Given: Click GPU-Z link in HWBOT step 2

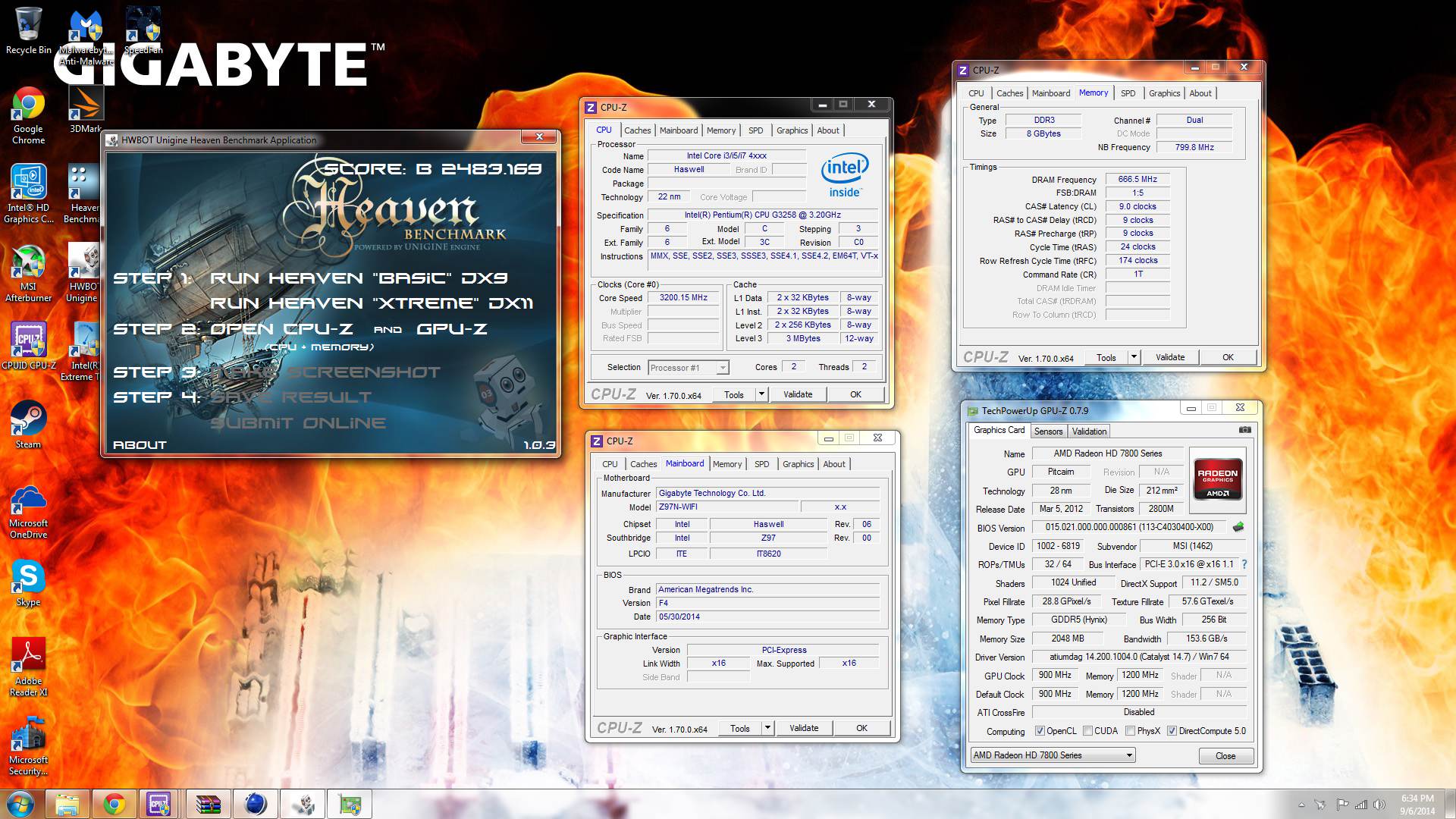Looking at the screenshot, I should pos(452,329).
